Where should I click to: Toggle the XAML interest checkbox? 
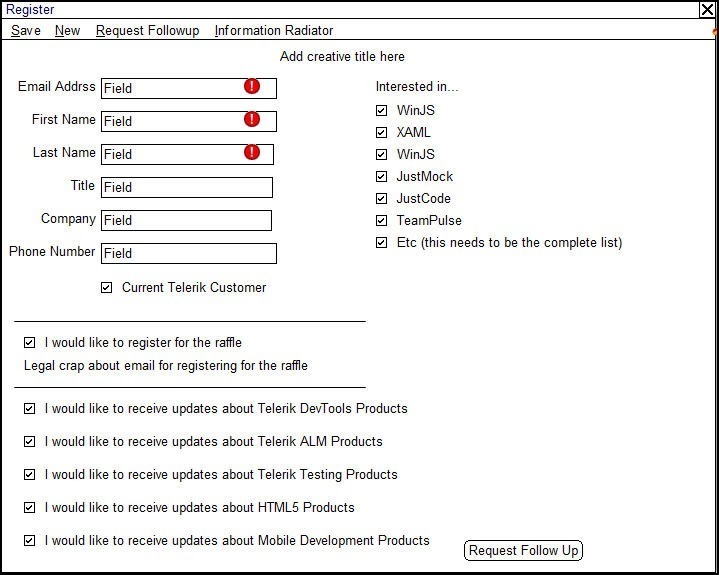(382, 133)
